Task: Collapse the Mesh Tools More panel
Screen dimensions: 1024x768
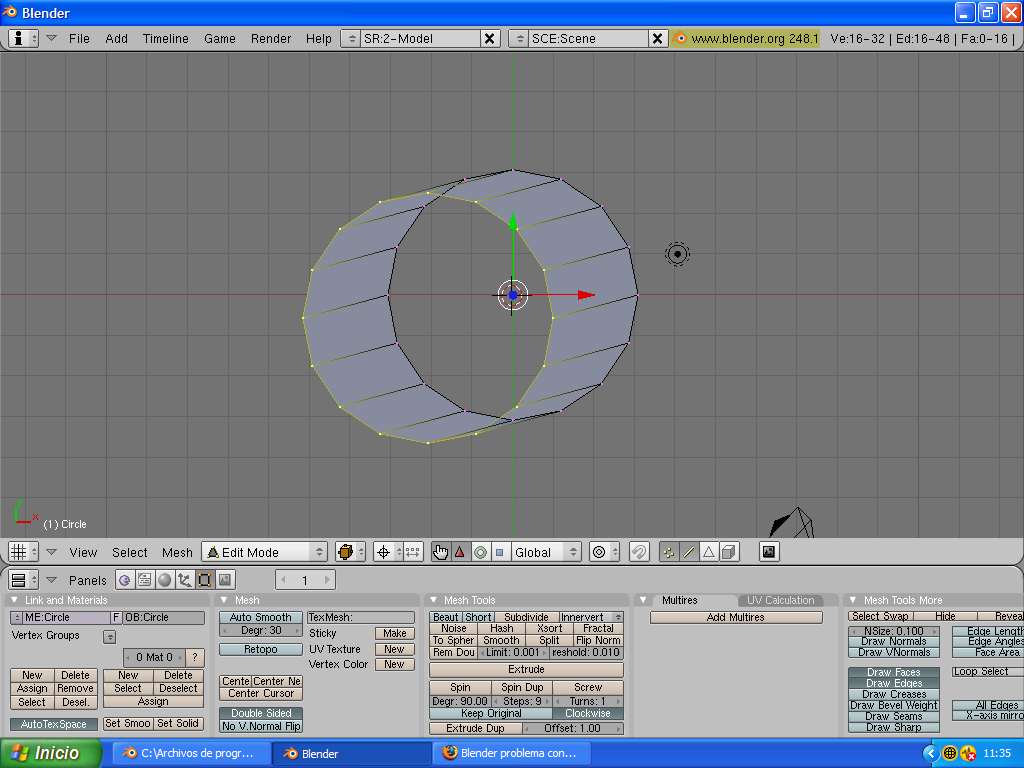Action: coord(853,600)
